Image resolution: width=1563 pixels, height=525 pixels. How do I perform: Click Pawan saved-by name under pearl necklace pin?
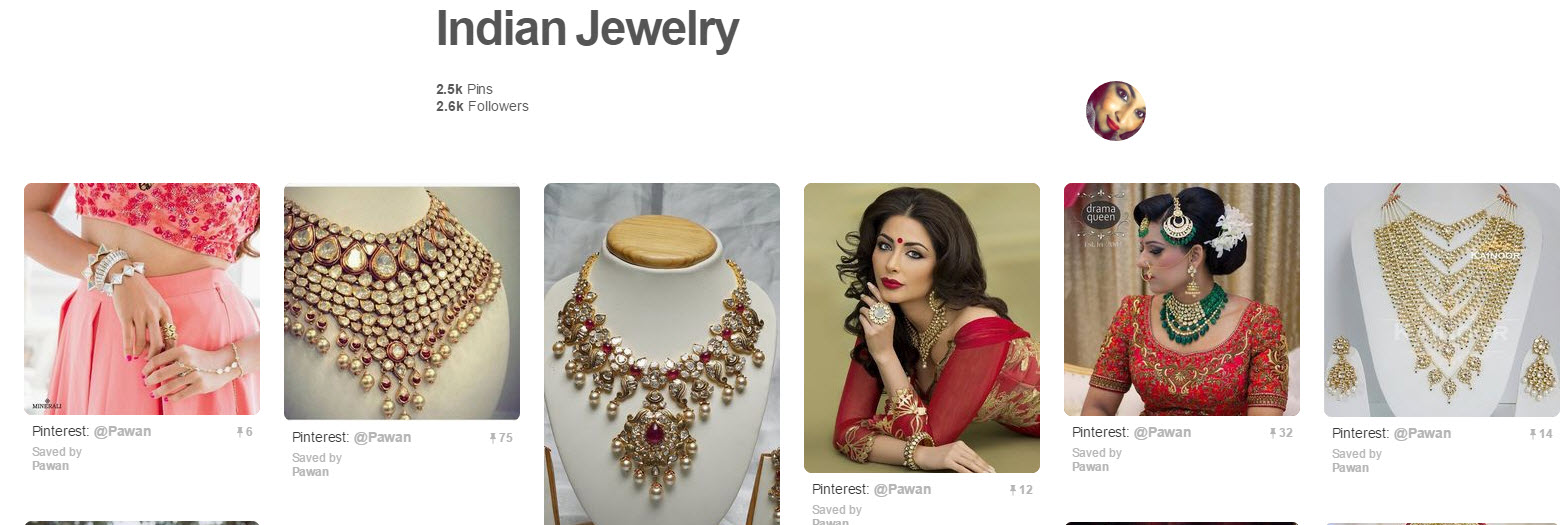click(1350, 467)
